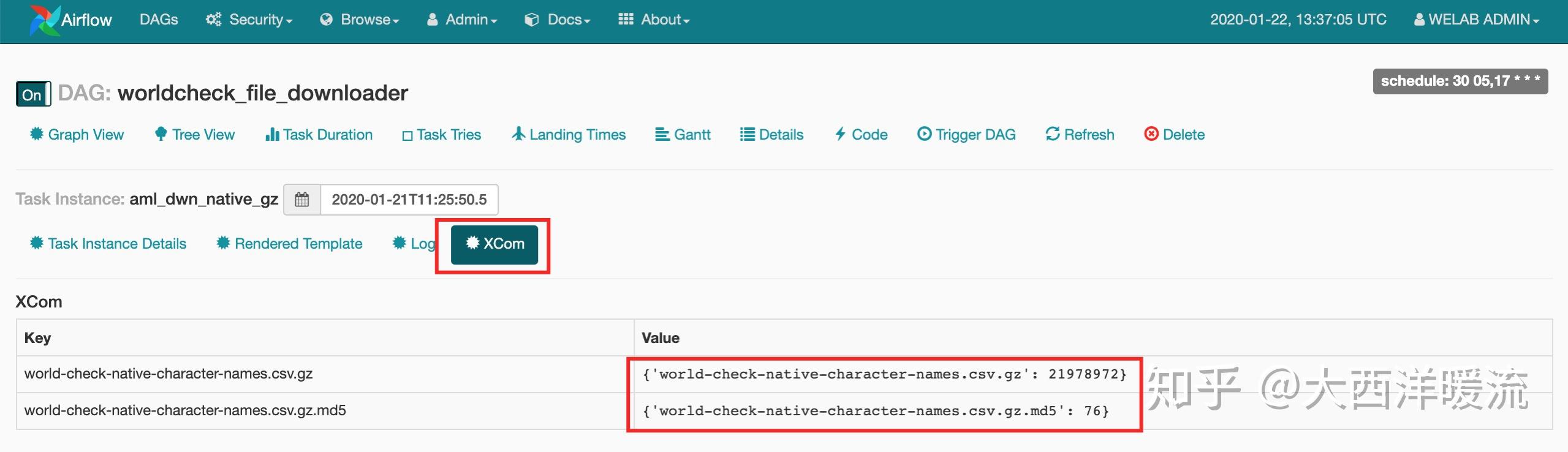Open the Landing Times chart

coord(569,135)
